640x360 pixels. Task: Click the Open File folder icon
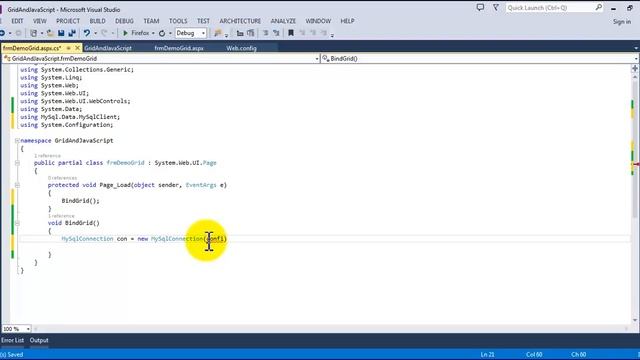click(50, 33)
